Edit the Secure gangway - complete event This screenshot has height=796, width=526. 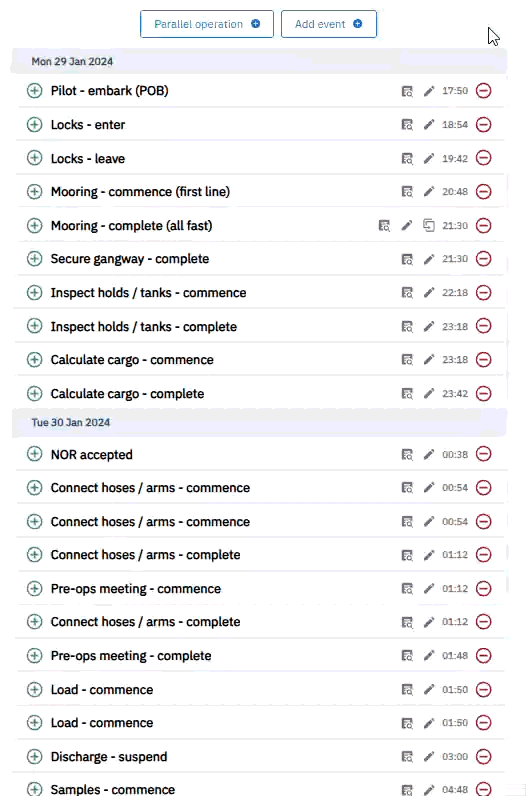pos(429,259)
